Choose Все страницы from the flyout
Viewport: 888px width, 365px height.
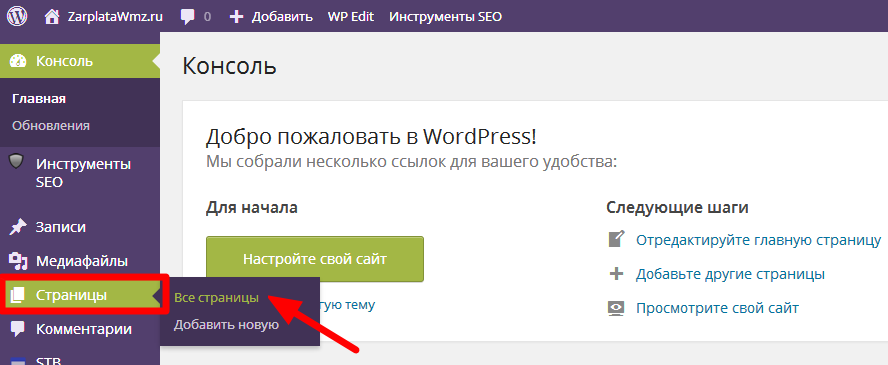(x=216, y=298)
